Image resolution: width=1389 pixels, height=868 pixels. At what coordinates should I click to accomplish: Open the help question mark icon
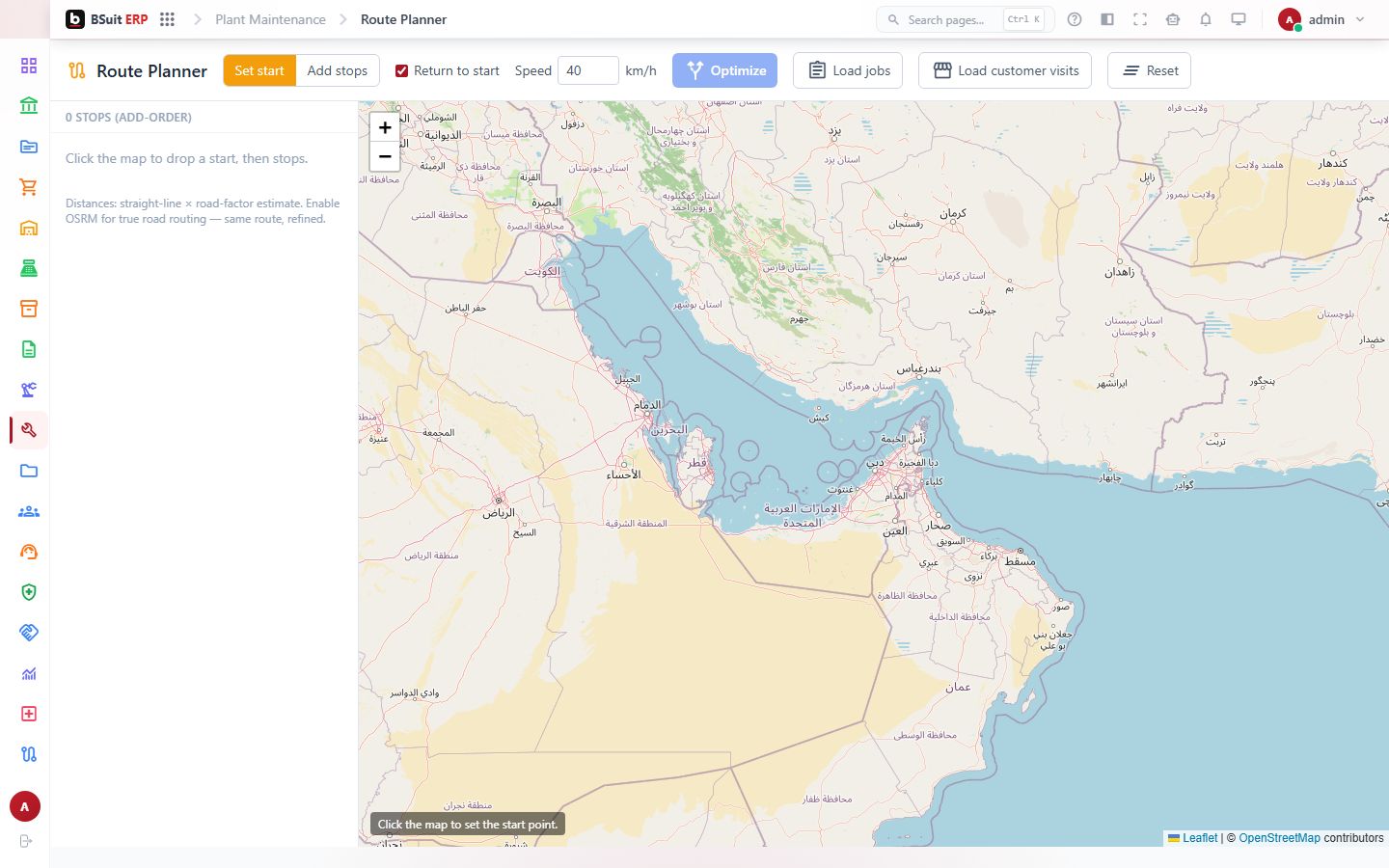pos(1075,19)
